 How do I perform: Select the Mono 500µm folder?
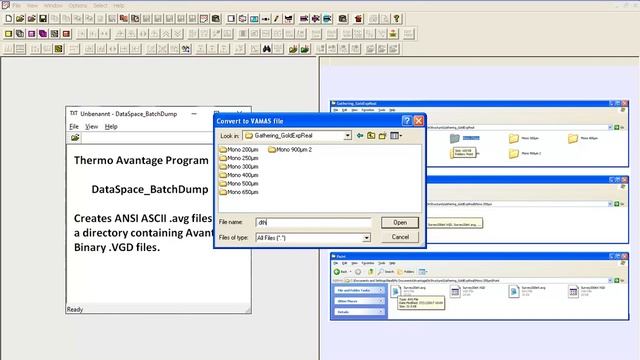coord(239,184)
